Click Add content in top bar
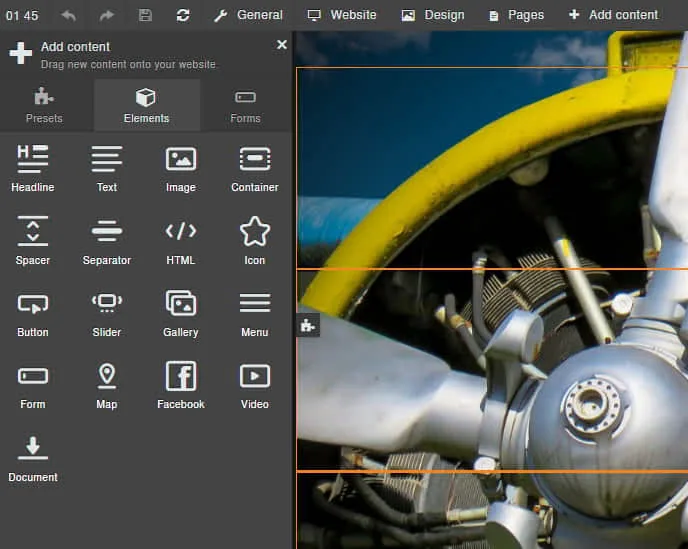This screenshot has height=549, width=688. 614,15
